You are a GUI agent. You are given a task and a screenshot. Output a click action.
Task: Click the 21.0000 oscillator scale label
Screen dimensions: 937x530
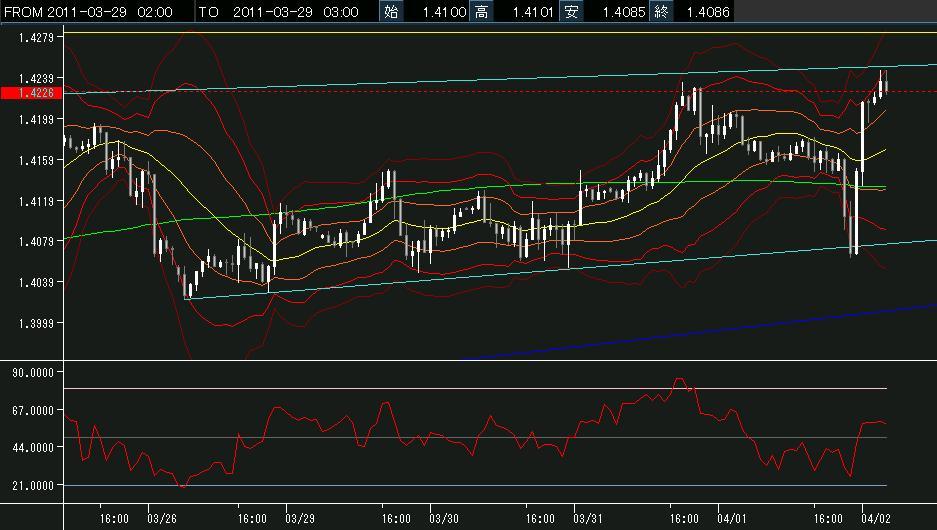tap(33, 486)
